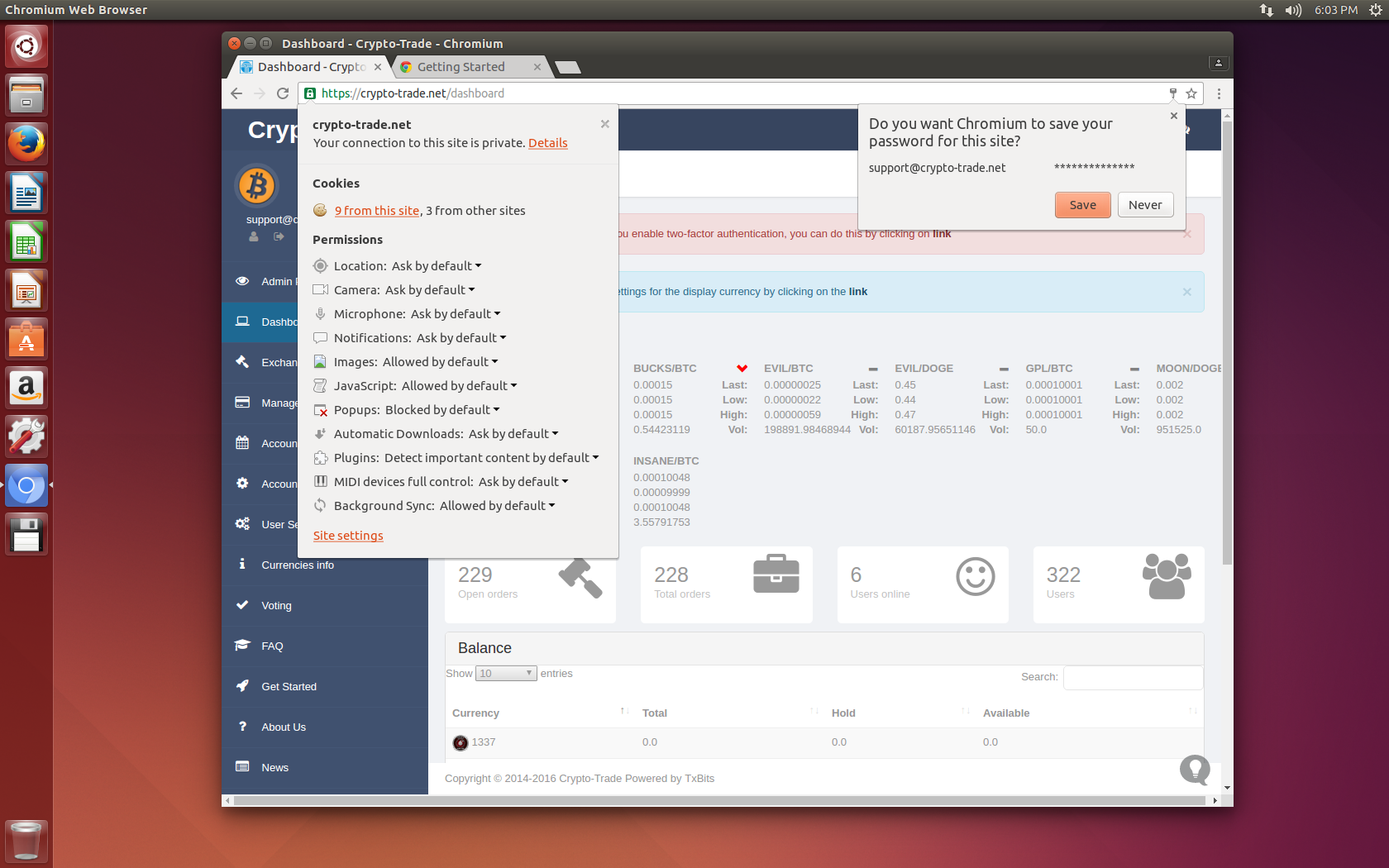
Task: Click the logout arrow icon in sidebar
Action: (x=279, y=236)
